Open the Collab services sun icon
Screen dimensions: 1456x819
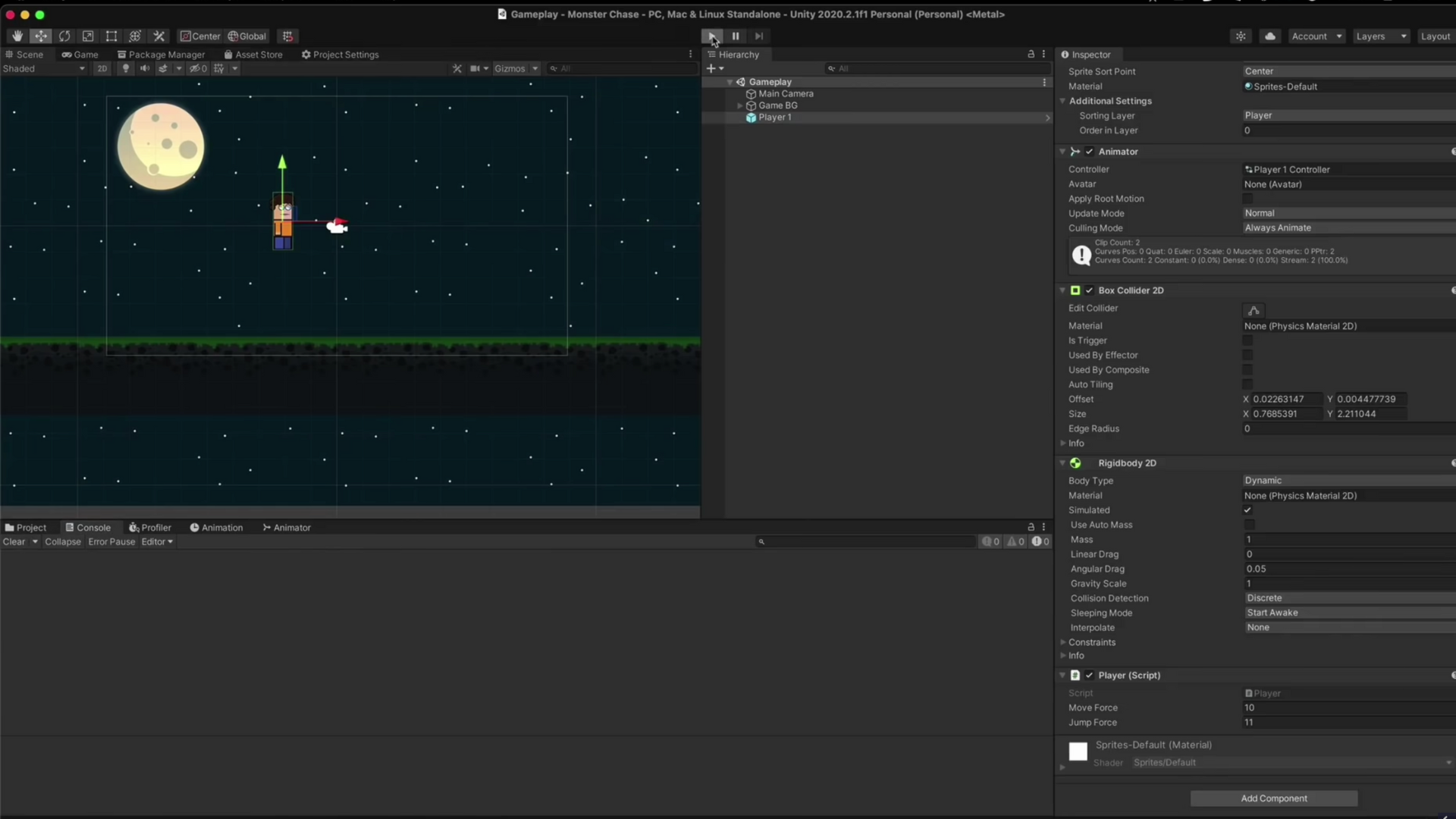point(1241,36)
